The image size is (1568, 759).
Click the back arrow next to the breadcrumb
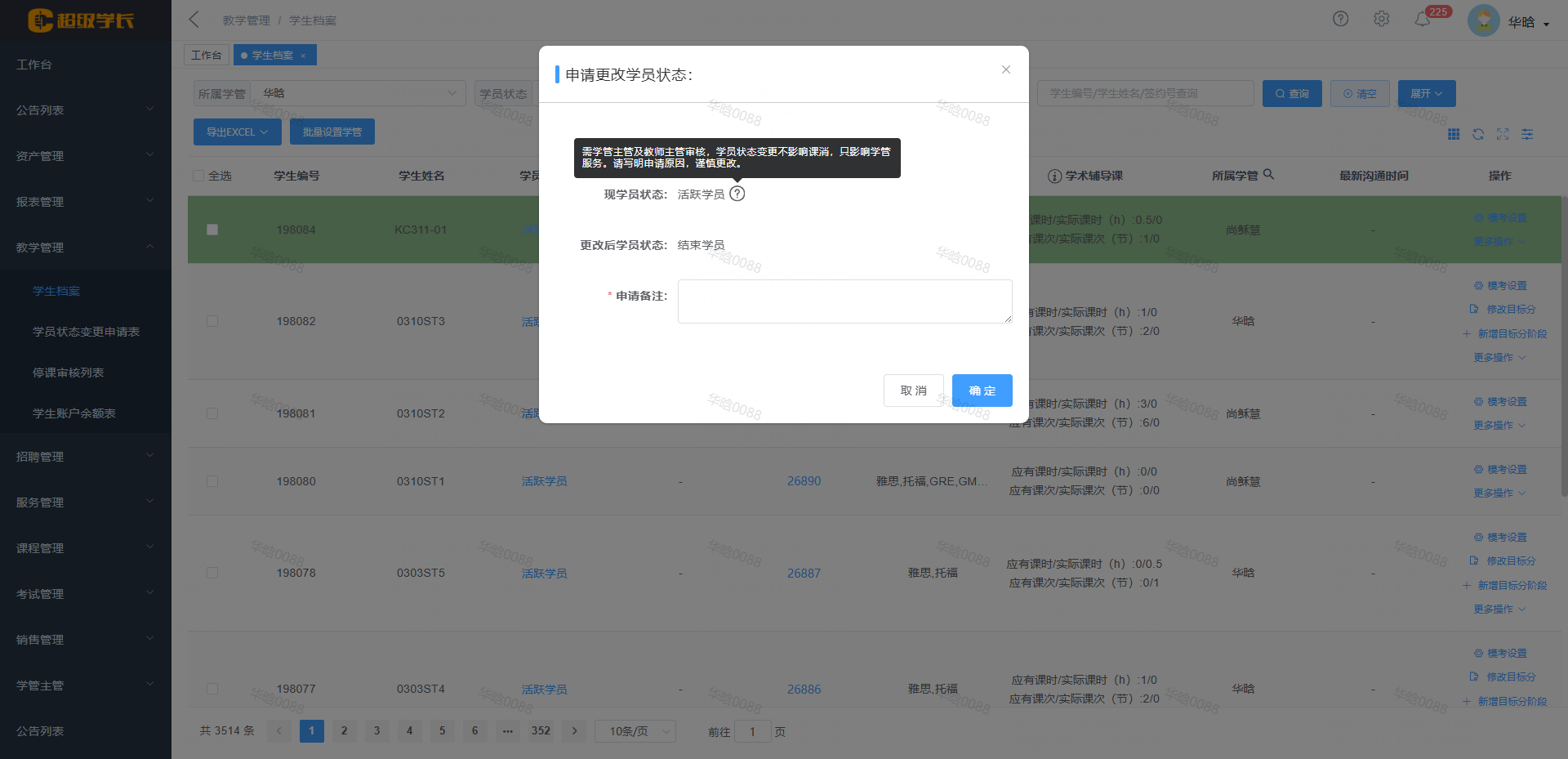[193, 19]
